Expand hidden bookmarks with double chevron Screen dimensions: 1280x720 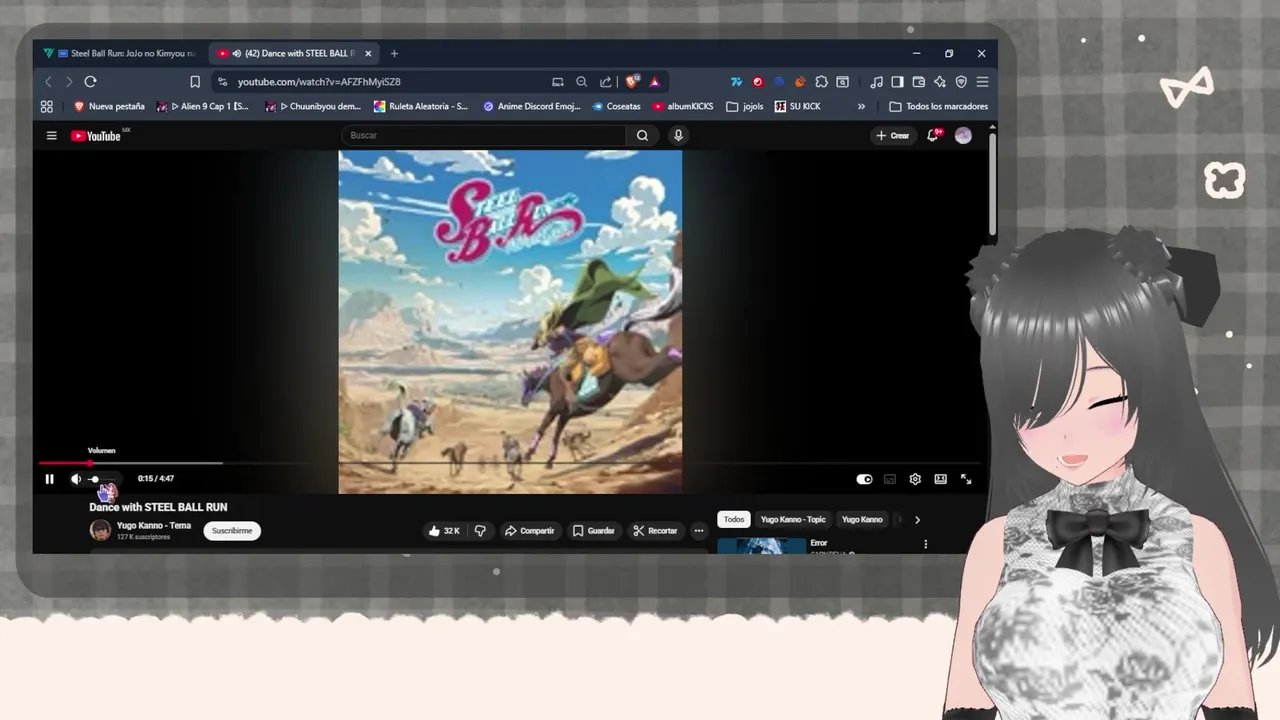coord(861,107)
